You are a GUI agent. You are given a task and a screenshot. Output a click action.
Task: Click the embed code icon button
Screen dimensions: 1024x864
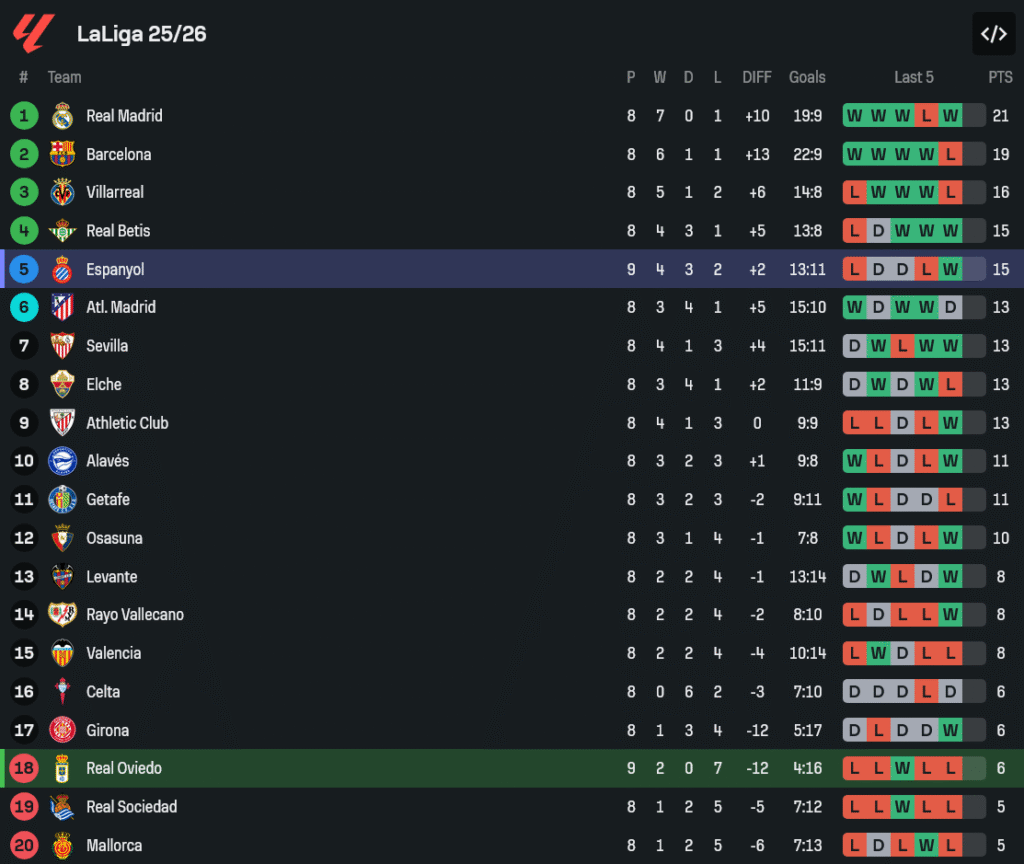point(993,34)
